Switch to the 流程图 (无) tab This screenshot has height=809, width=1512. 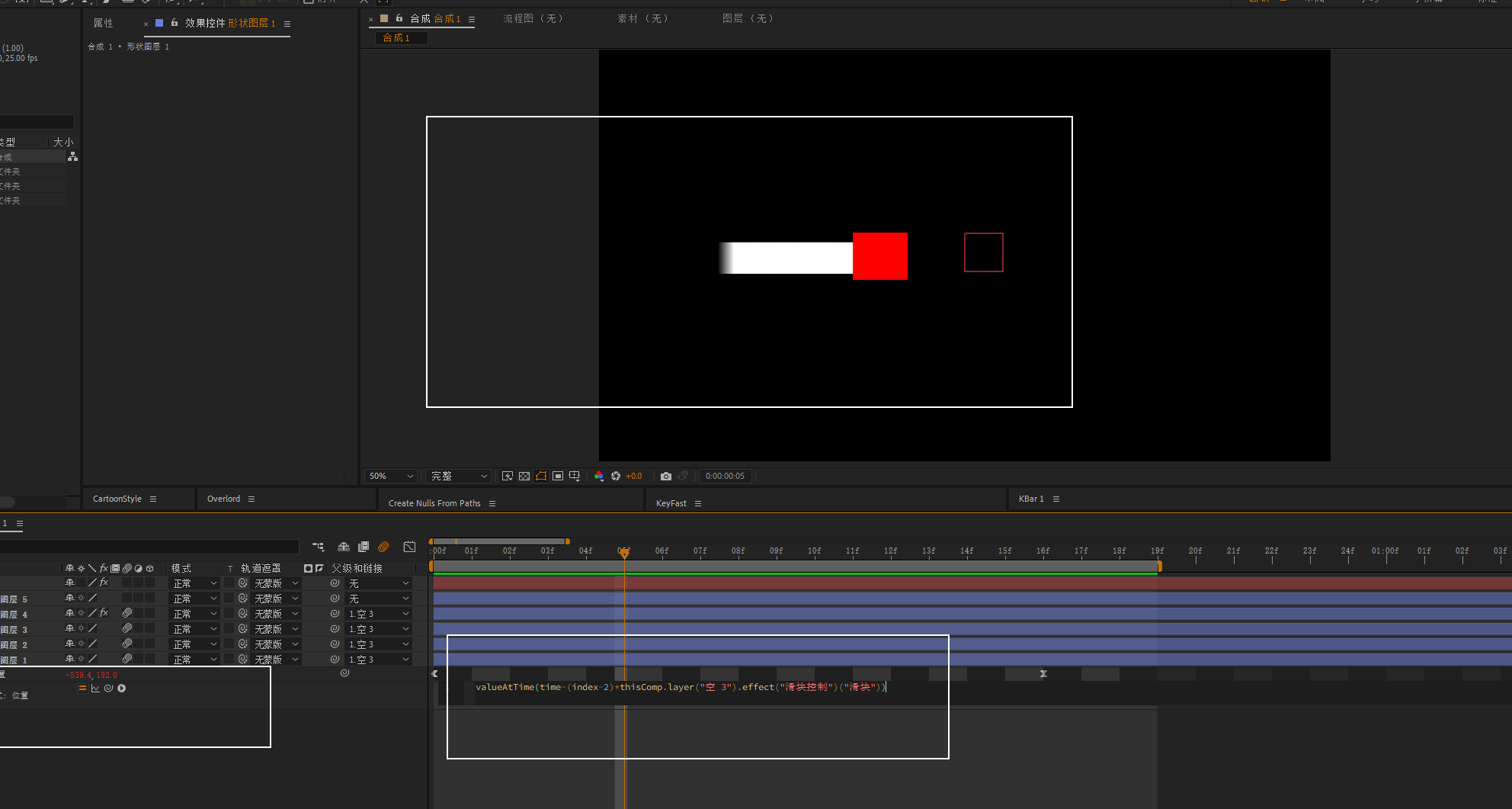(x=533, y=18)
